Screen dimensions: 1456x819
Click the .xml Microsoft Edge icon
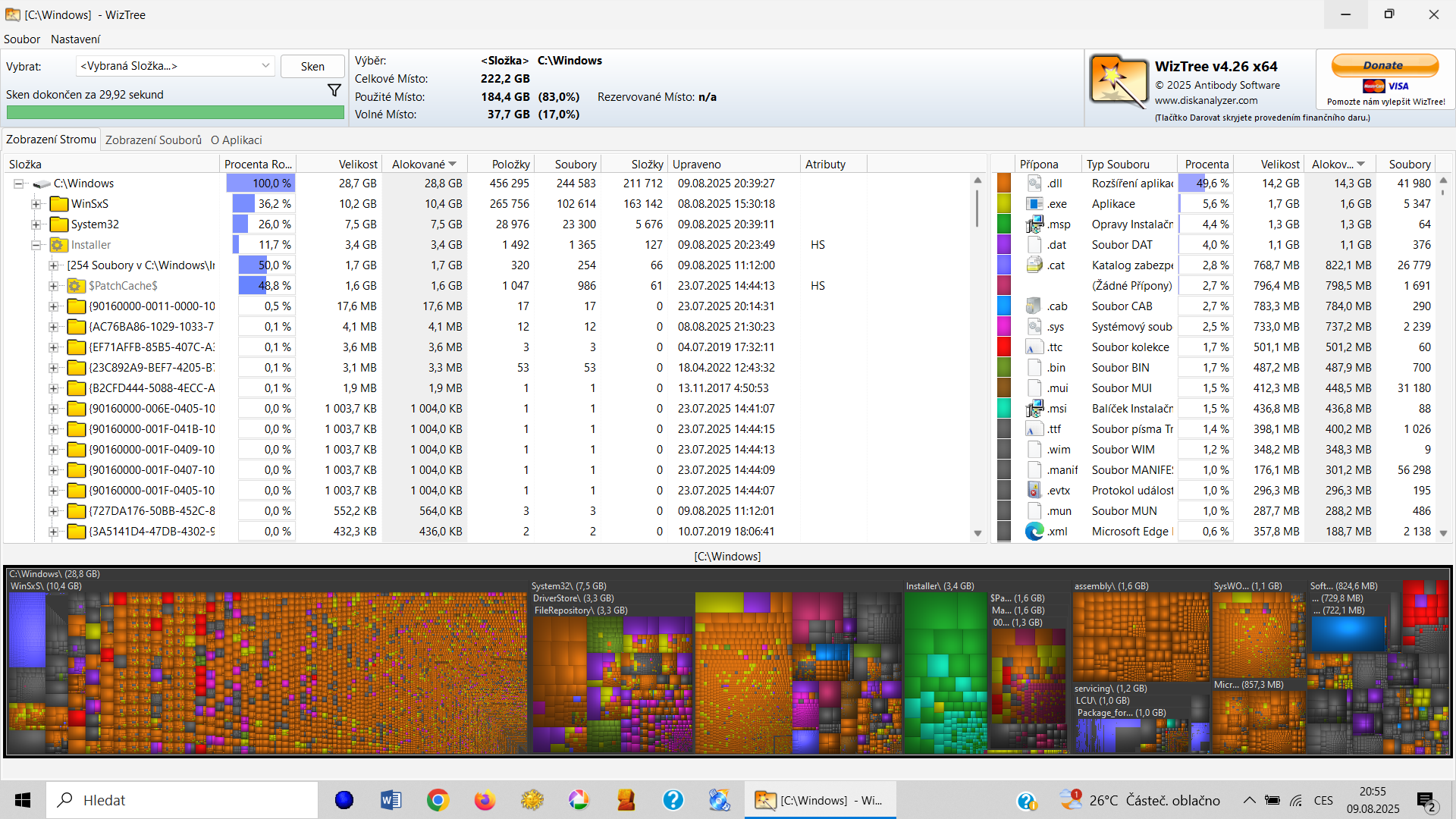(x=1034, y=532)
